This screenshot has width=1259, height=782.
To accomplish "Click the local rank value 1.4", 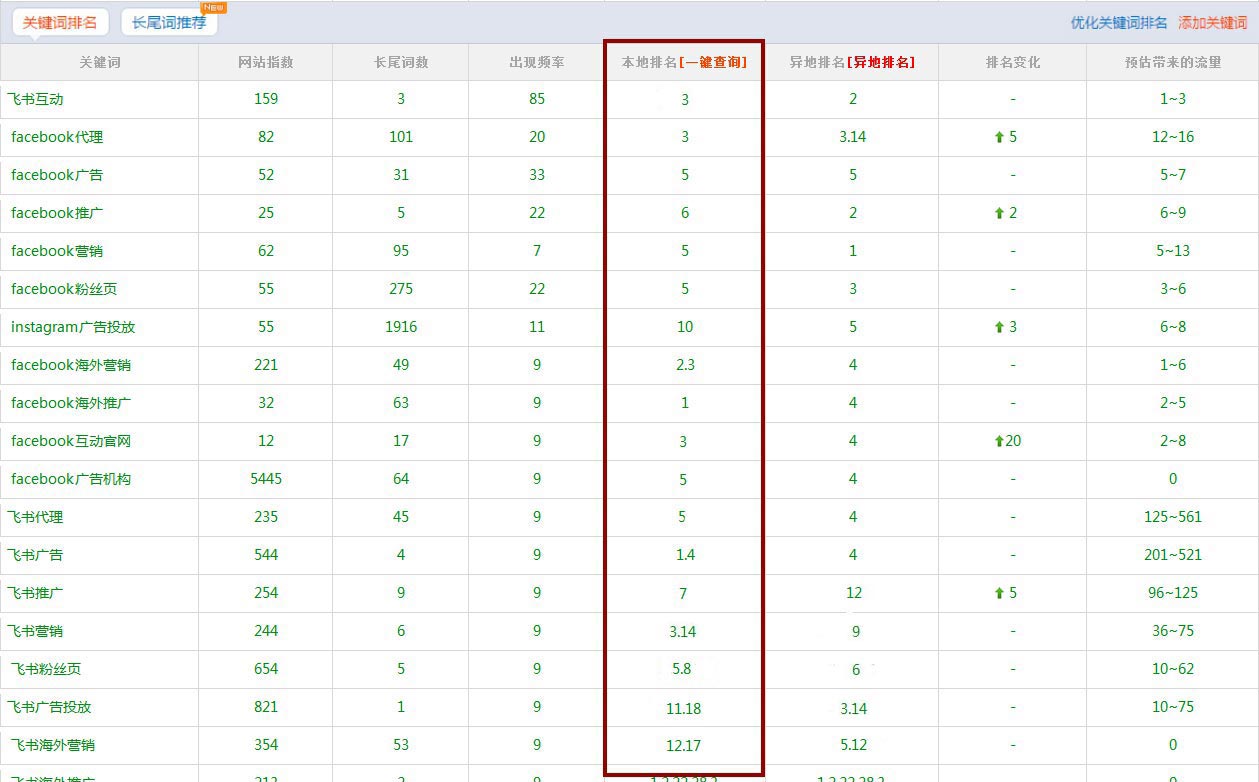I will click(684, 555).
